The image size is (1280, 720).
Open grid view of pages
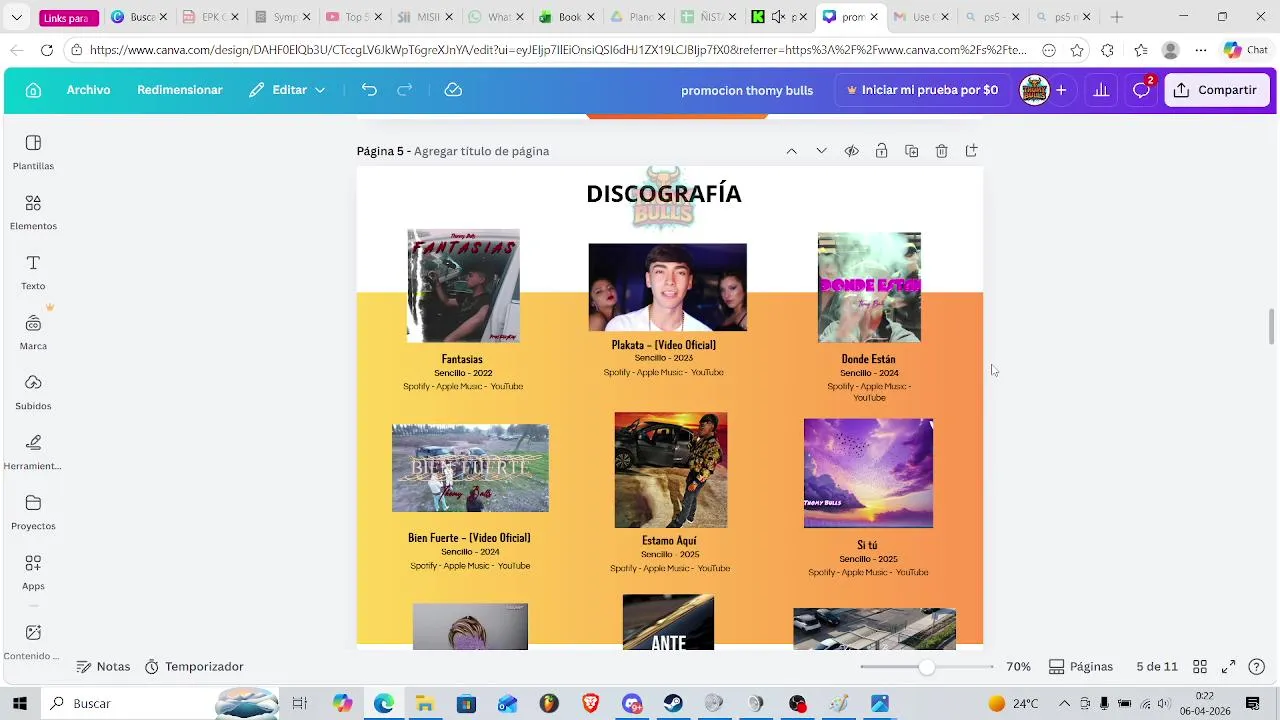point(1200,667)
